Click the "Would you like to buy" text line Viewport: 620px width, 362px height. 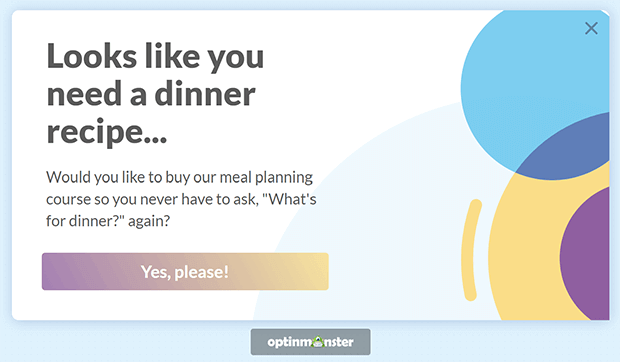click(x=179, y=177)
